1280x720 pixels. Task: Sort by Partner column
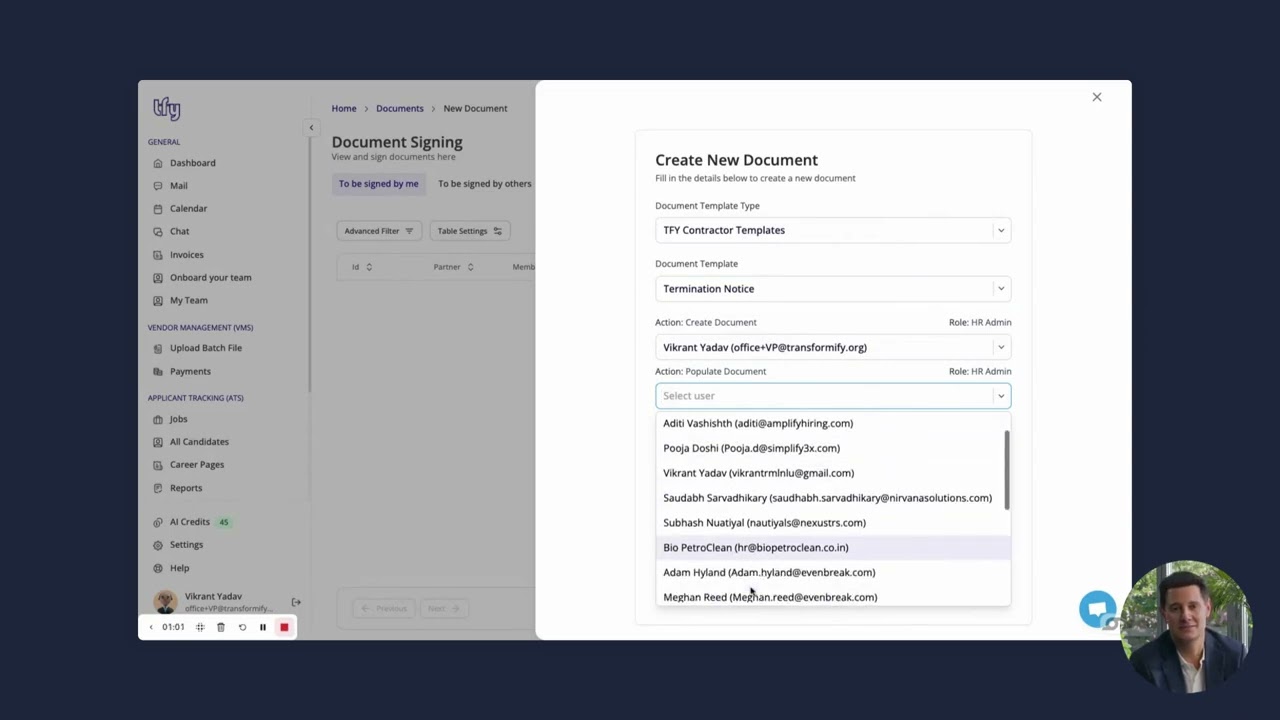[x=453, y=267]
